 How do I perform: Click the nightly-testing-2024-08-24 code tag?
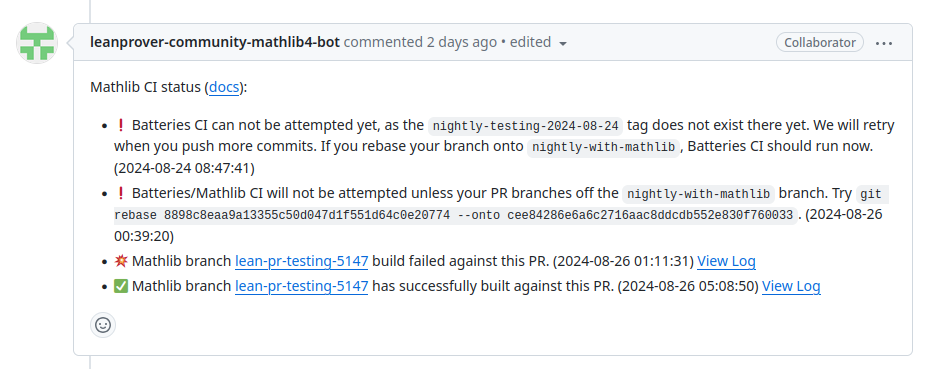[526, 126]
